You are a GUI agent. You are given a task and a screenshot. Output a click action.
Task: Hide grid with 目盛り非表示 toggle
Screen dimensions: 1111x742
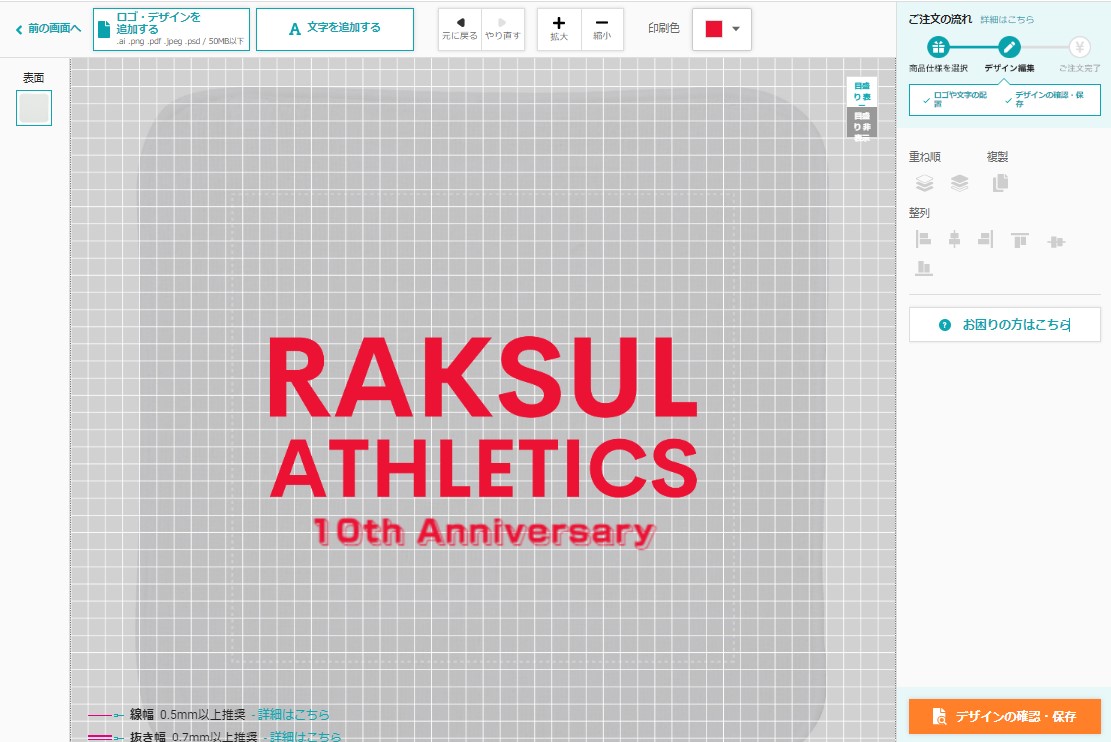pyautogui.click(x=862, y=122)
